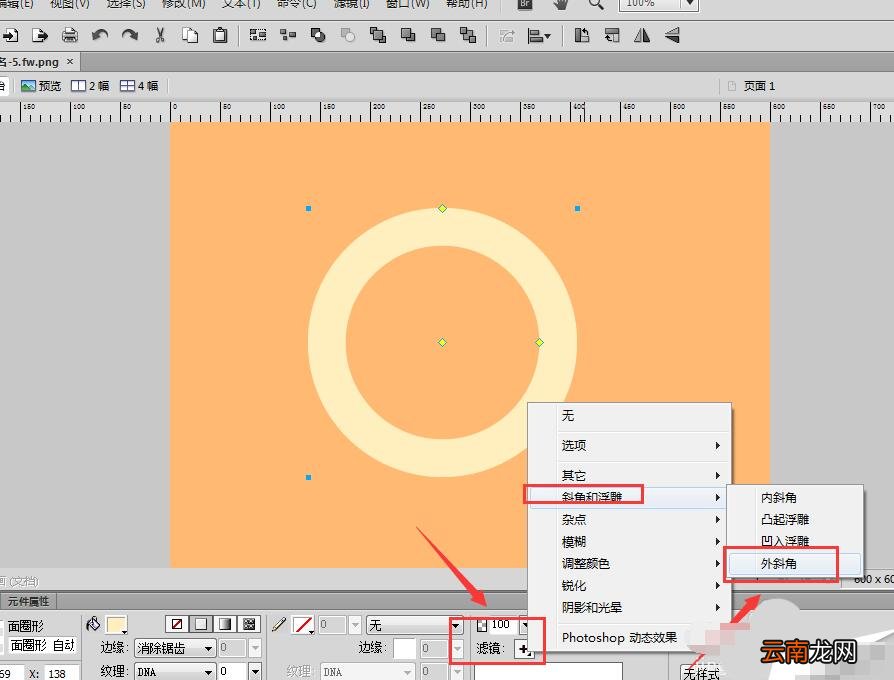Click the Join paths icon

[x=318, y=35]
